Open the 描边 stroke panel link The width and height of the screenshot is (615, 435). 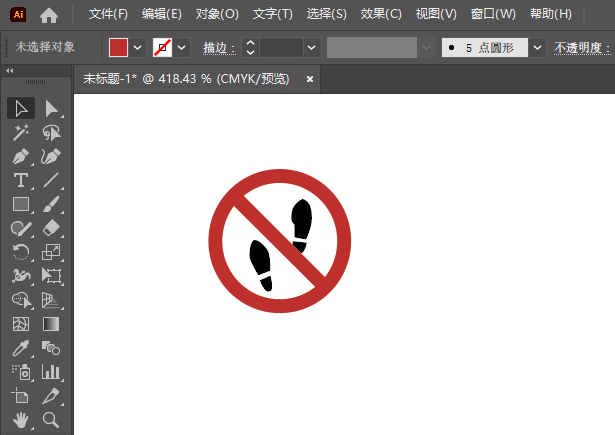coord(219,48)
